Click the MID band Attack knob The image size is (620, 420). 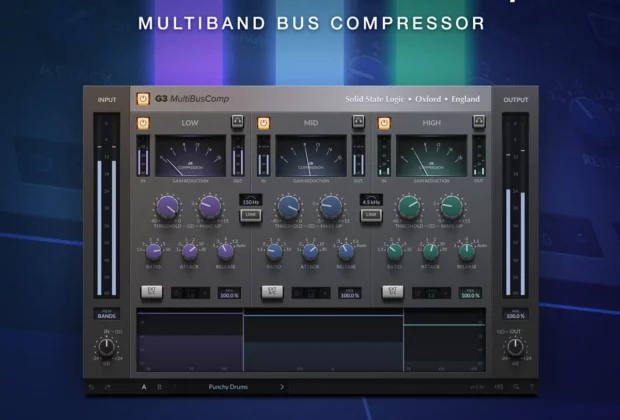point(310,252)
